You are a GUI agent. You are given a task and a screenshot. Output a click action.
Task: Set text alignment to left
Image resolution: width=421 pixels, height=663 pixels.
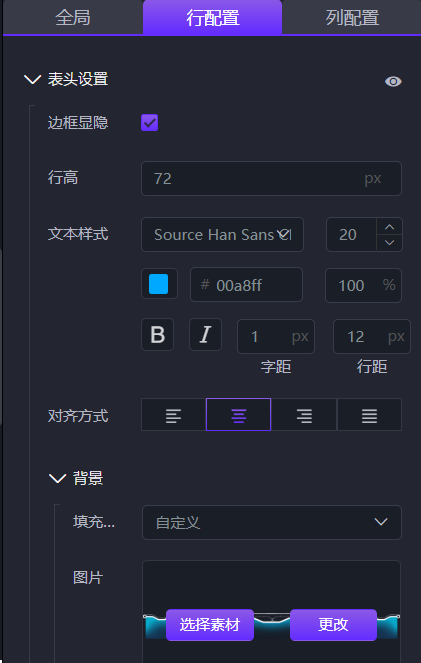pyautogui.click(x=173, y=415)
